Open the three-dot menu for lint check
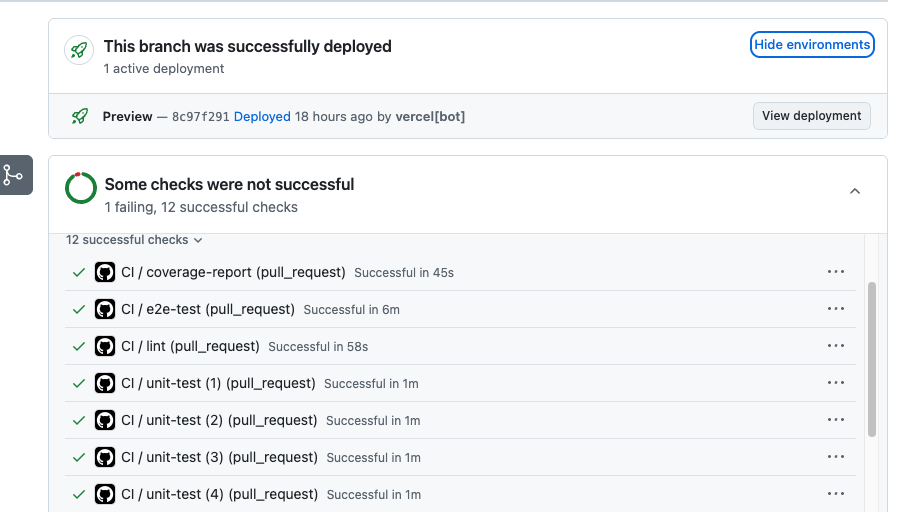 (x=836, y=346)
